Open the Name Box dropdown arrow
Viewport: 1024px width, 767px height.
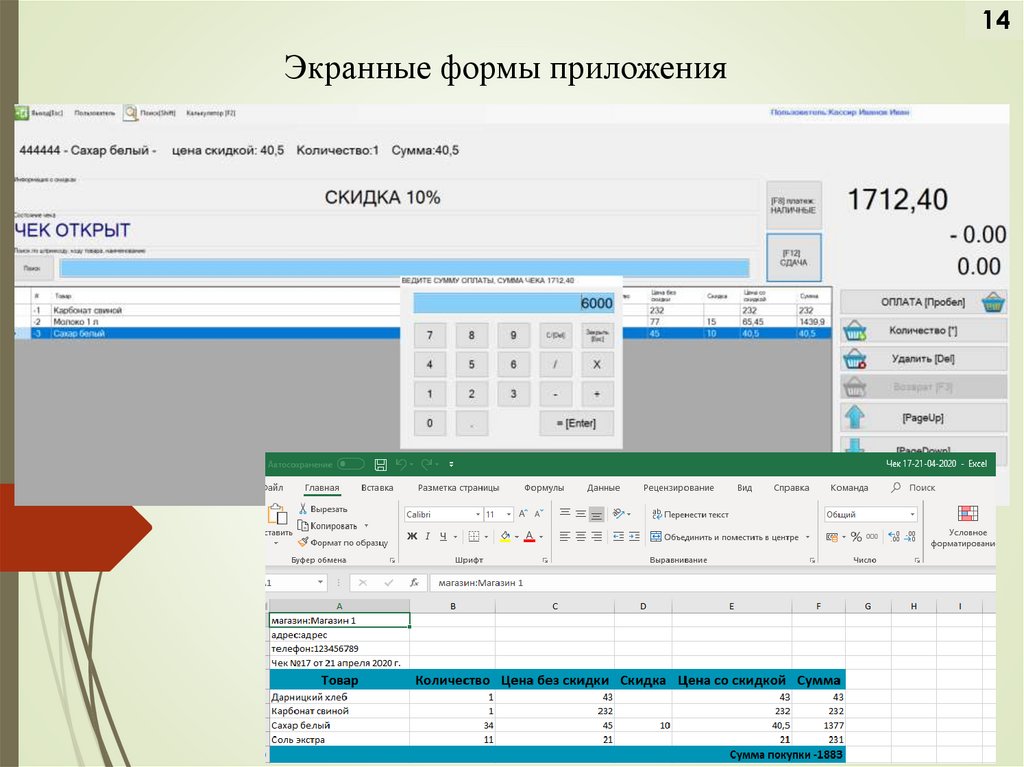[x=320, y=582]
